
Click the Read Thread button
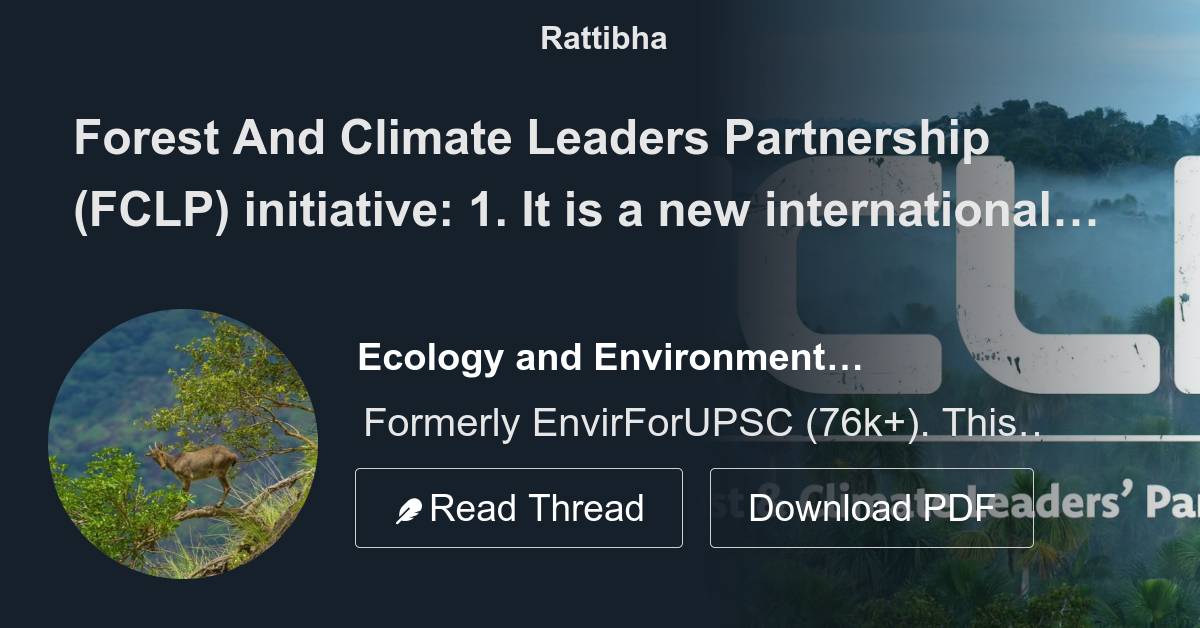click(518, 507)
